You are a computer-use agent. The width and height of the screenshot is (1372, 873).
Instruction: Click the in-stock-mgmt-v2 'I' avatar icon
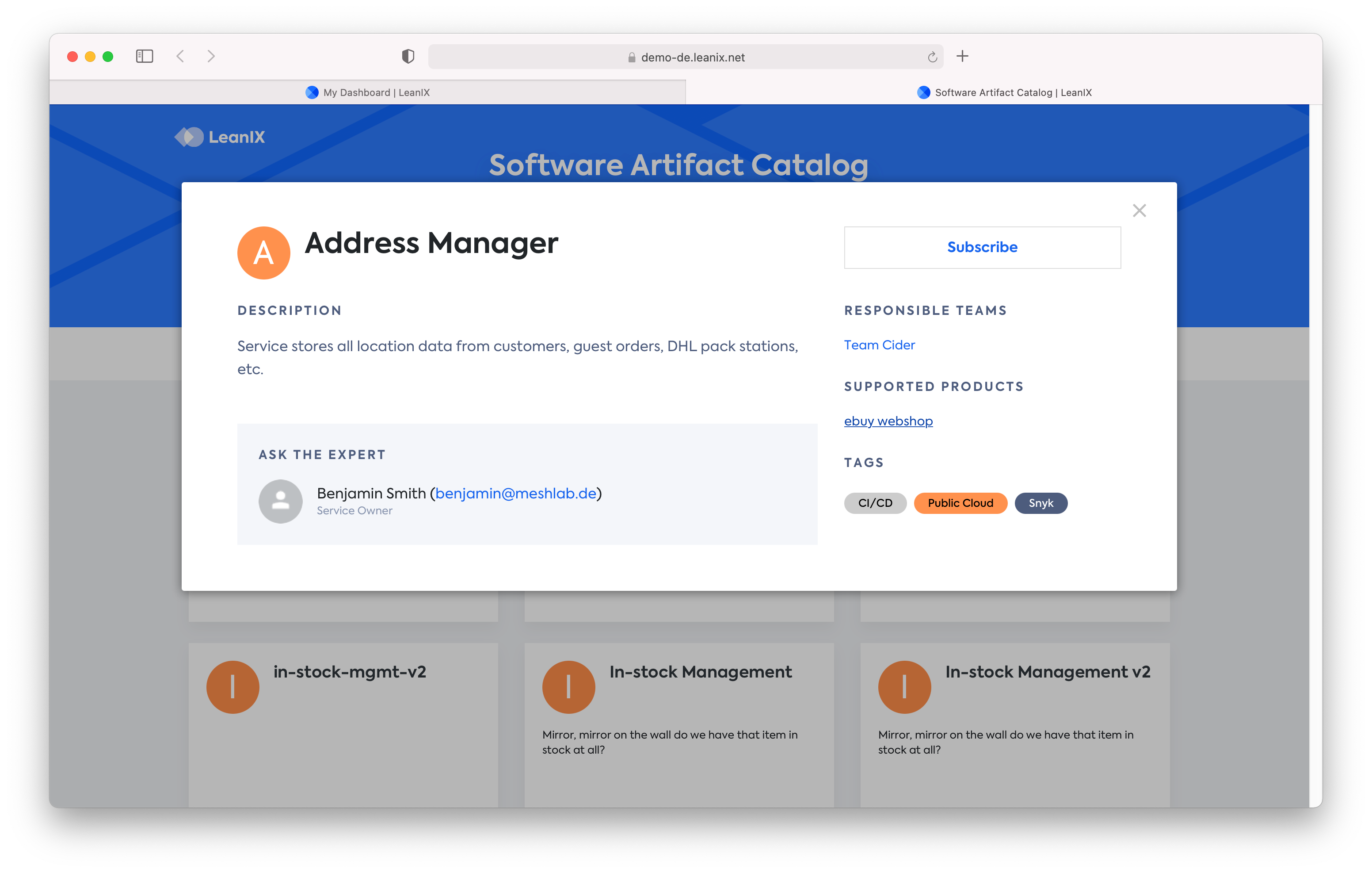(x=232, y=687)
